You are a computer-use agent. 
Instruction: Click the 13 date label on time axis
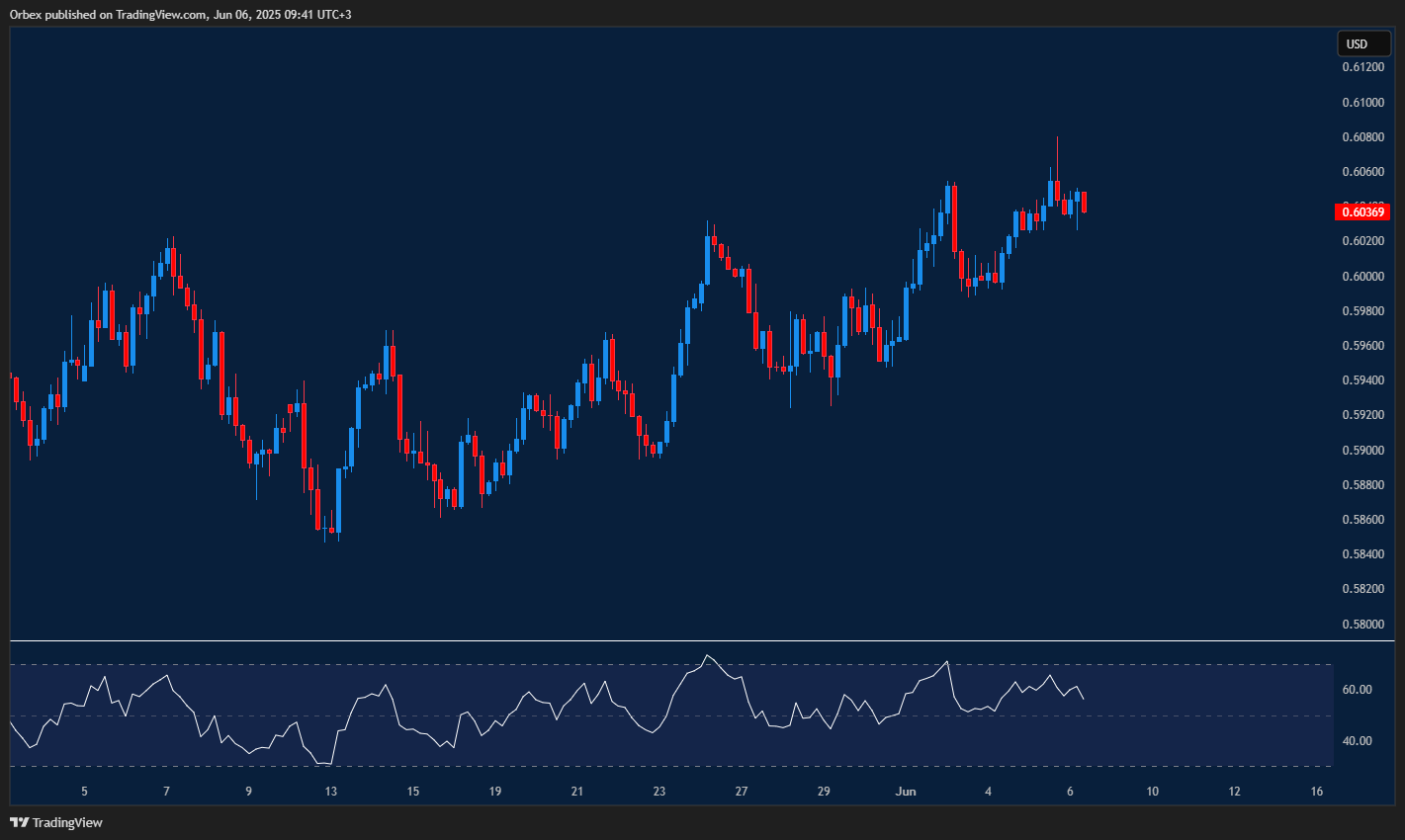pyautogui.click(x=331, y=792)
